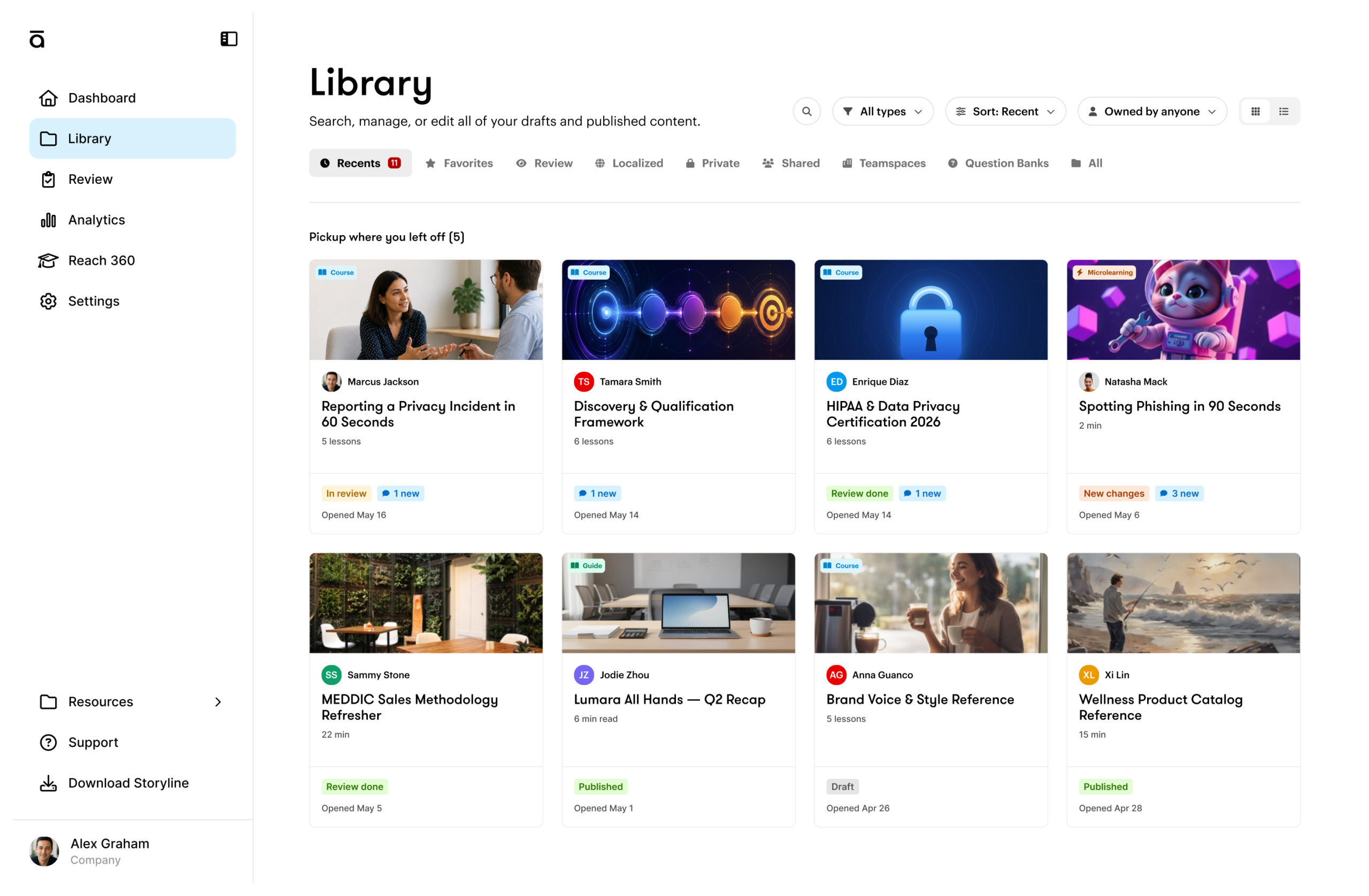
Task: Open the Sort: Recent dropdown
Action: (1005, 112)
